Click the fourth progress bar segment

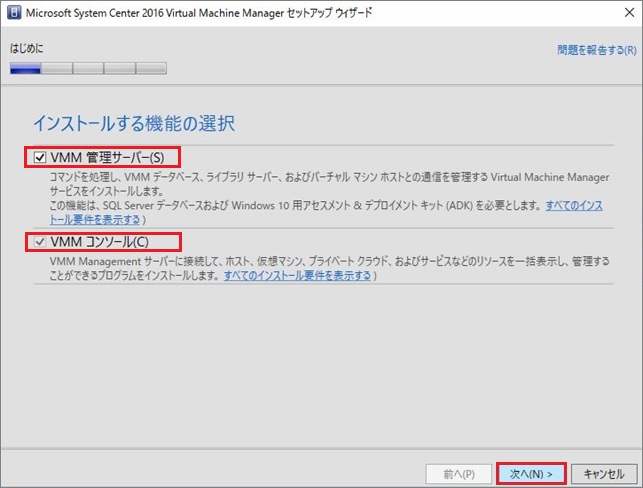[119, 69]
